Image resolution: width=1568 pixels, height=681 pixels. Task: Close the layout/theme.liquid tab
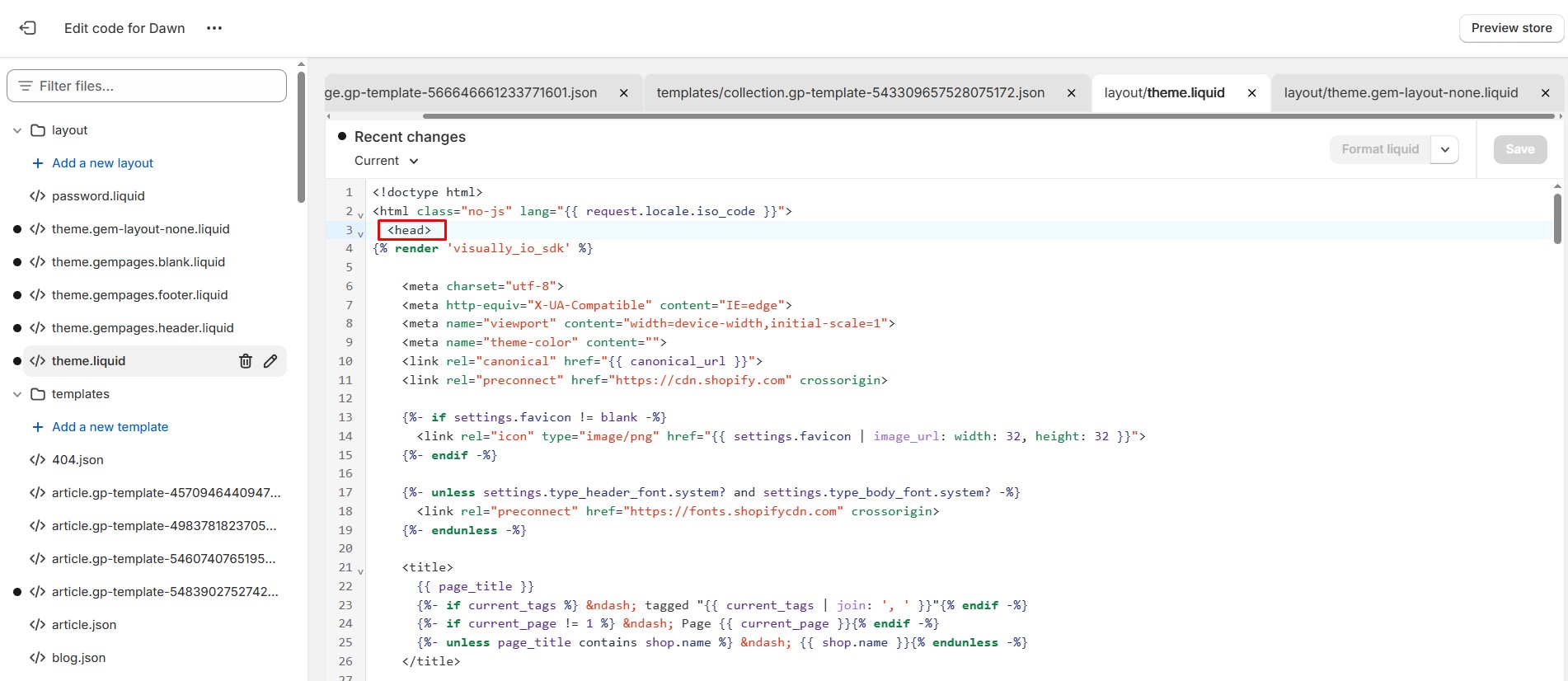[x=1251, y=93]
